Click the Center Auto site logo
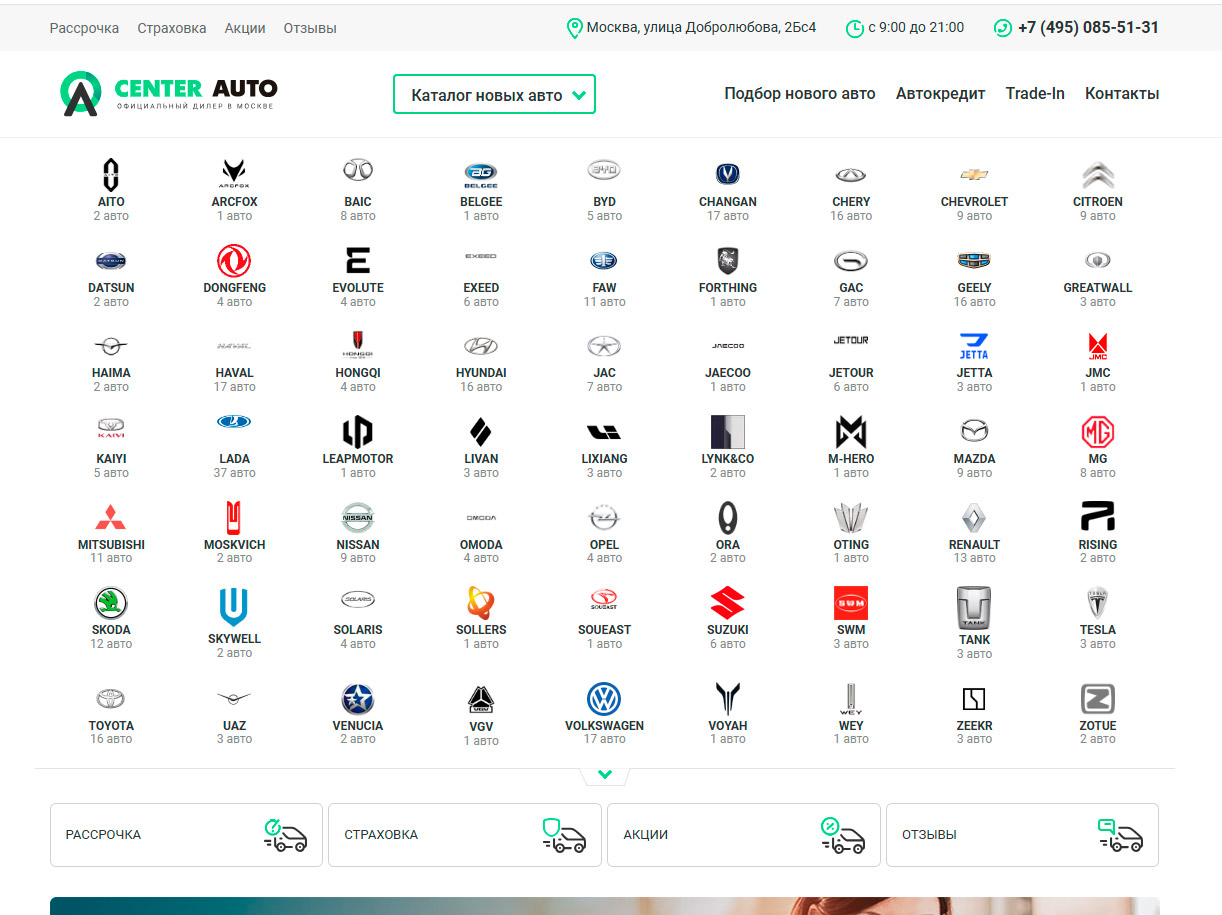Viewport: 1222px width, 915px height. pyautogui.click(x=168, y=94)
